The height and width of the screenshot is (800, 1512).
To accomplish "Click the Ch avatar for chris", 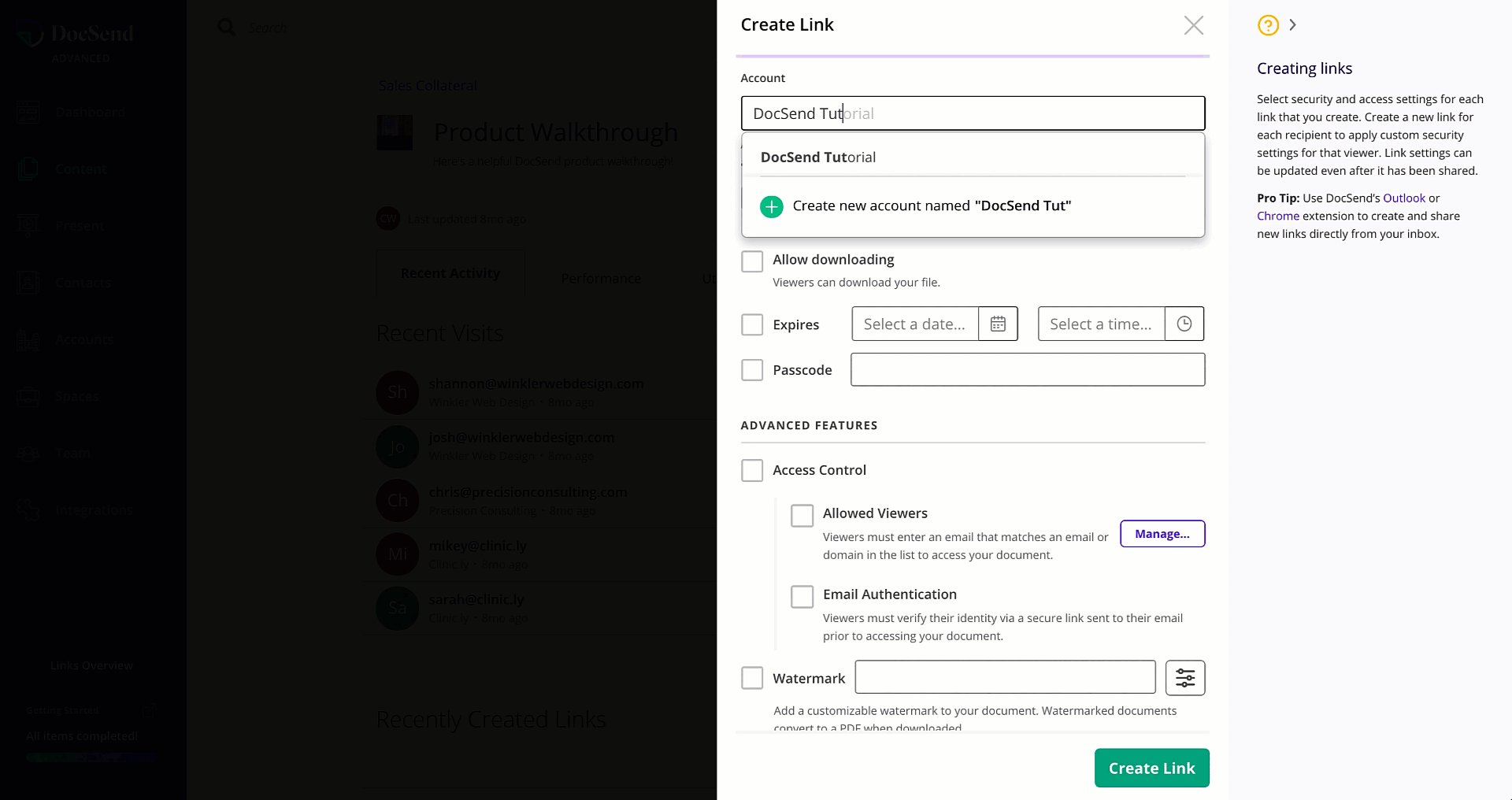I will pyautogui.click(x=397, y=500).
